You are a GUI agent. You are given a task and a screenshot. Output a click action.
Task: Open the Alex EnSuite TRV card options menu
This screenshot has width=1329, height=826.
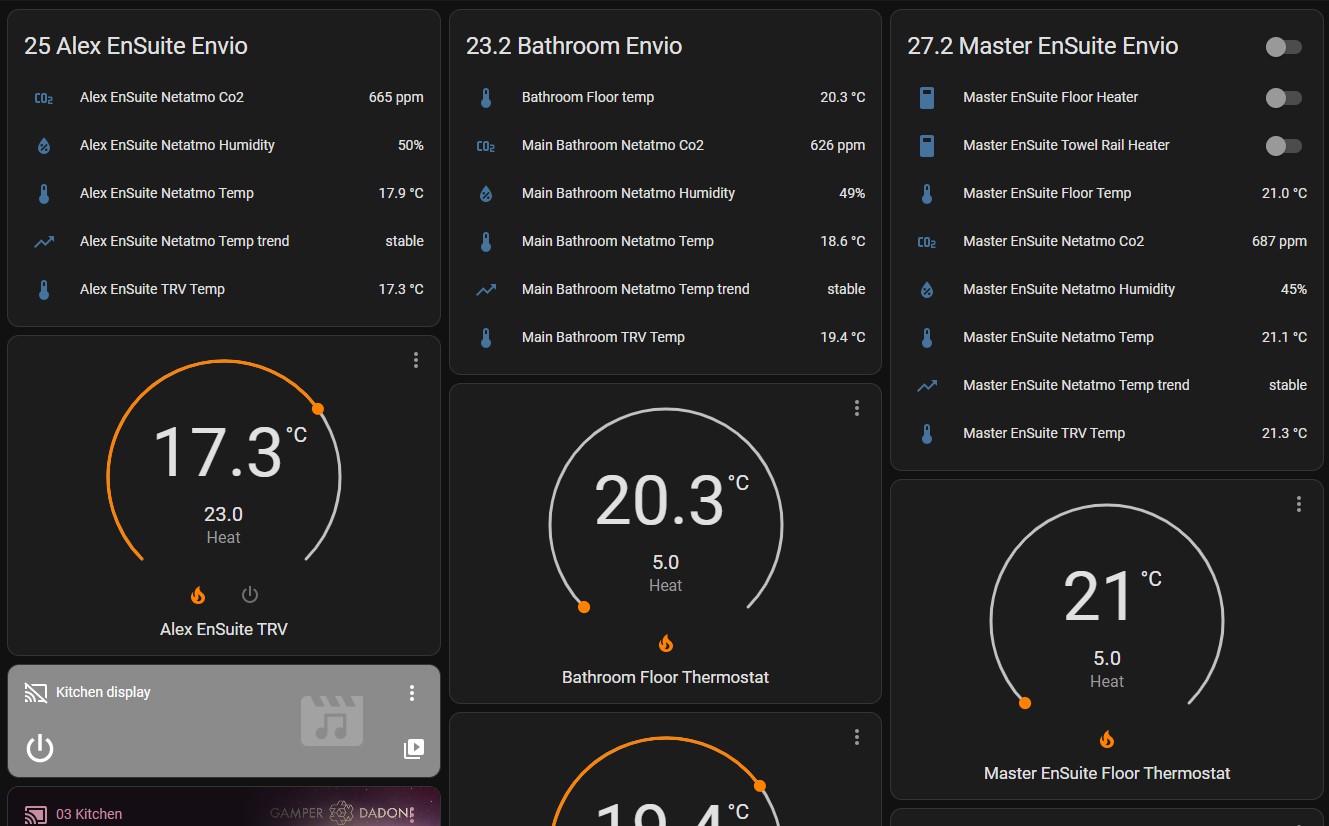coord(416,360)
